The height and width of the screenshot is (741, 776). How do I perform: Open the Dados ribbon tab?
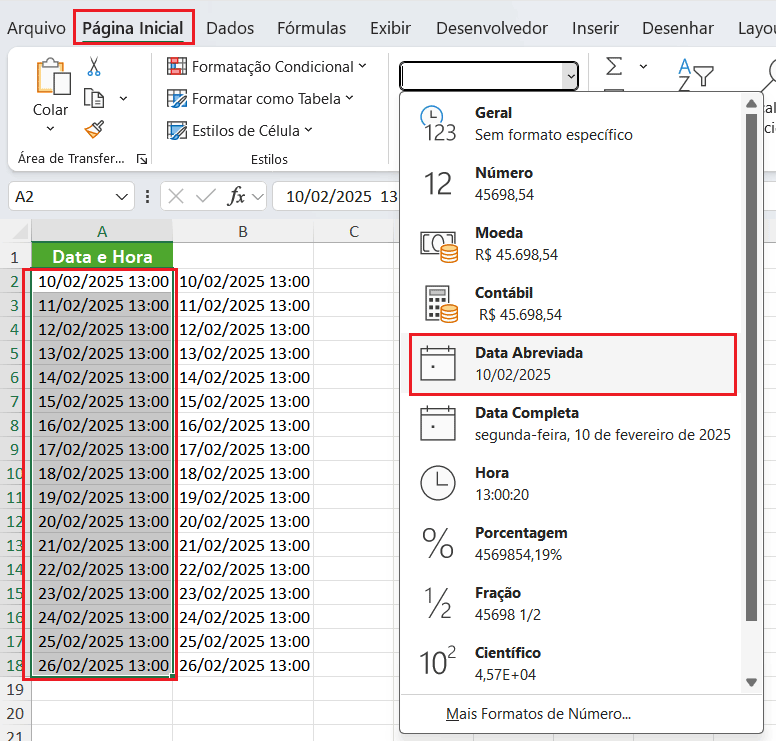230,28
